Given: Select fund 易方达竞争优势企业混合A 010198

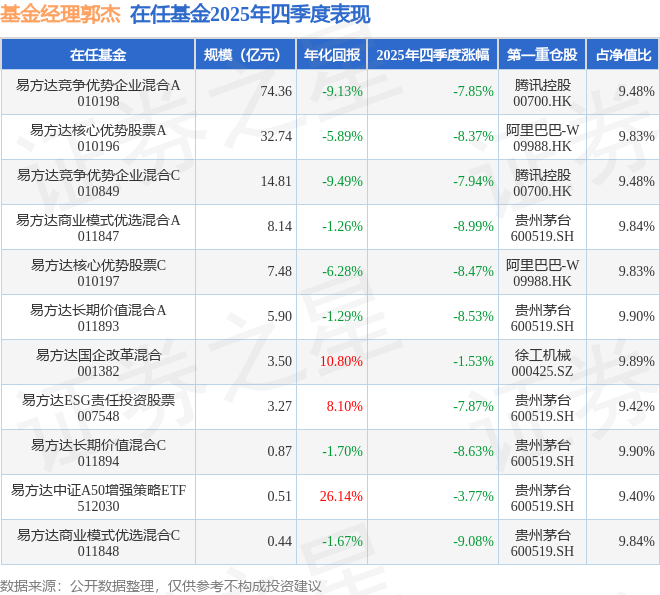Looking at the screenshot, I should (98, 93).
